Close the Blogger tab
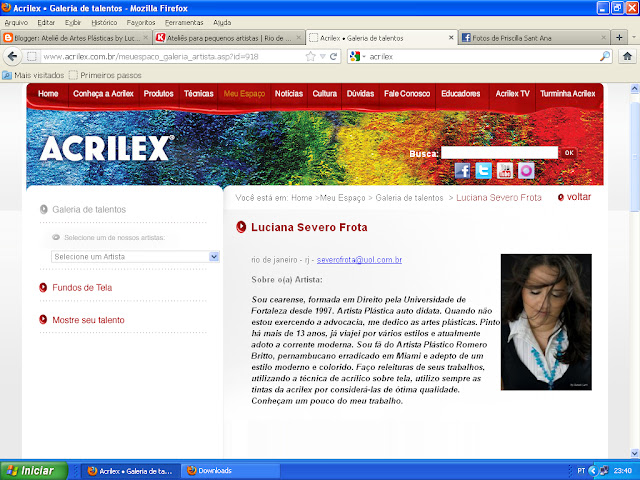640x480 pixels. pos(146,38)
